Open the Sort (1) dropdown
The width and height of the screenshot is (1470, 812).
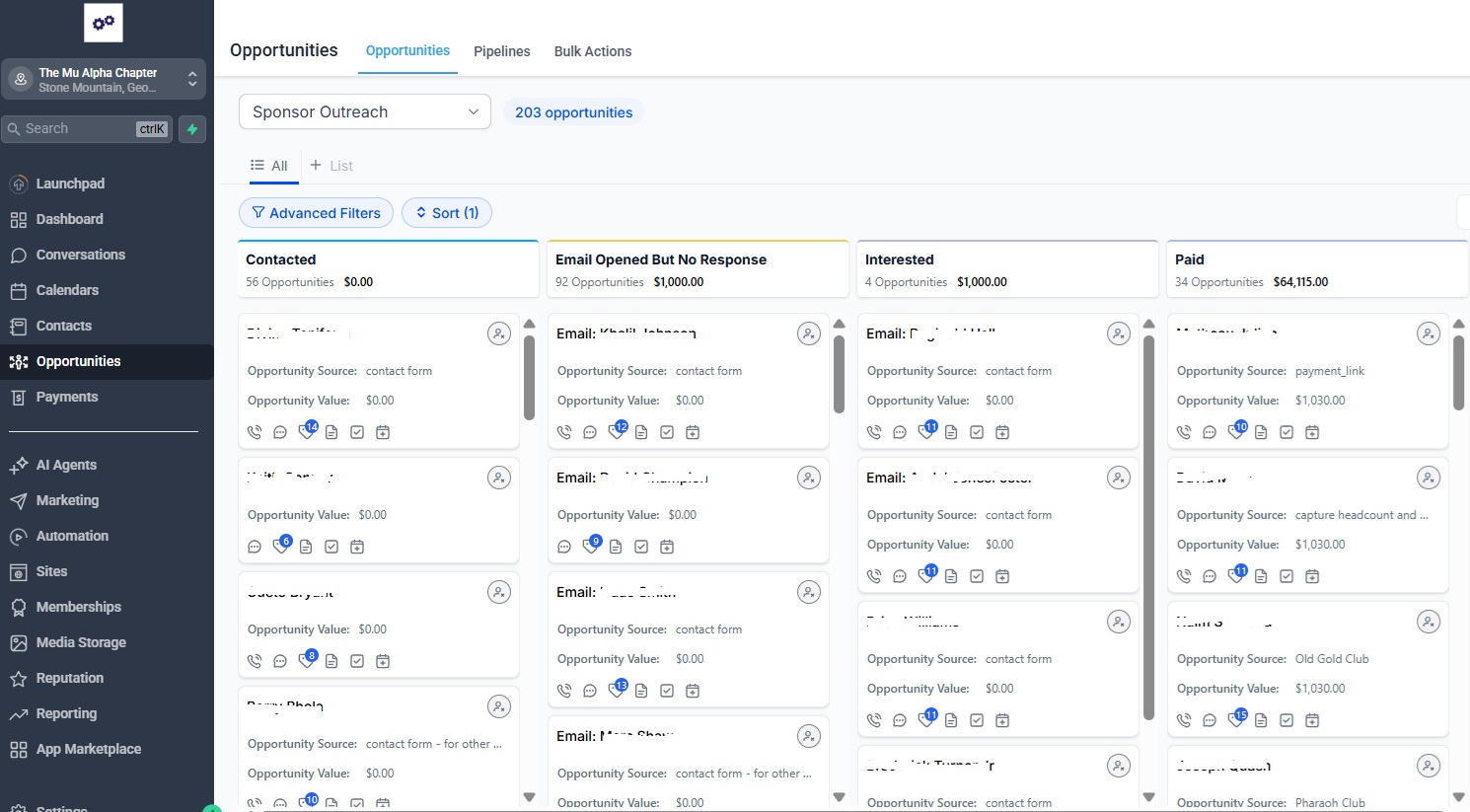click(446, 213)
